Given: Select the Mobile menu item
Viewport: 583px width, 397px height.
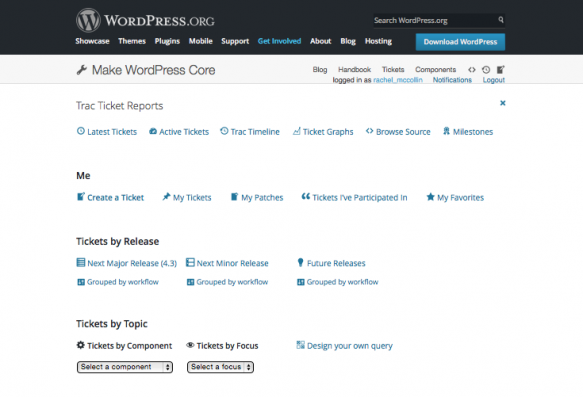Looking at the screenshot, I should (x=200, y=41).
